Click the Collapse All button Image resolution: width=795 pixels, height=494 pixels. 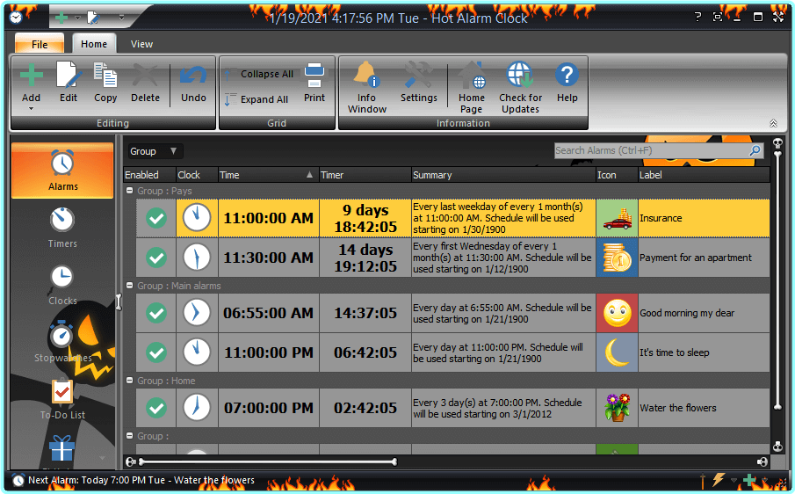(x=260, y=74)
